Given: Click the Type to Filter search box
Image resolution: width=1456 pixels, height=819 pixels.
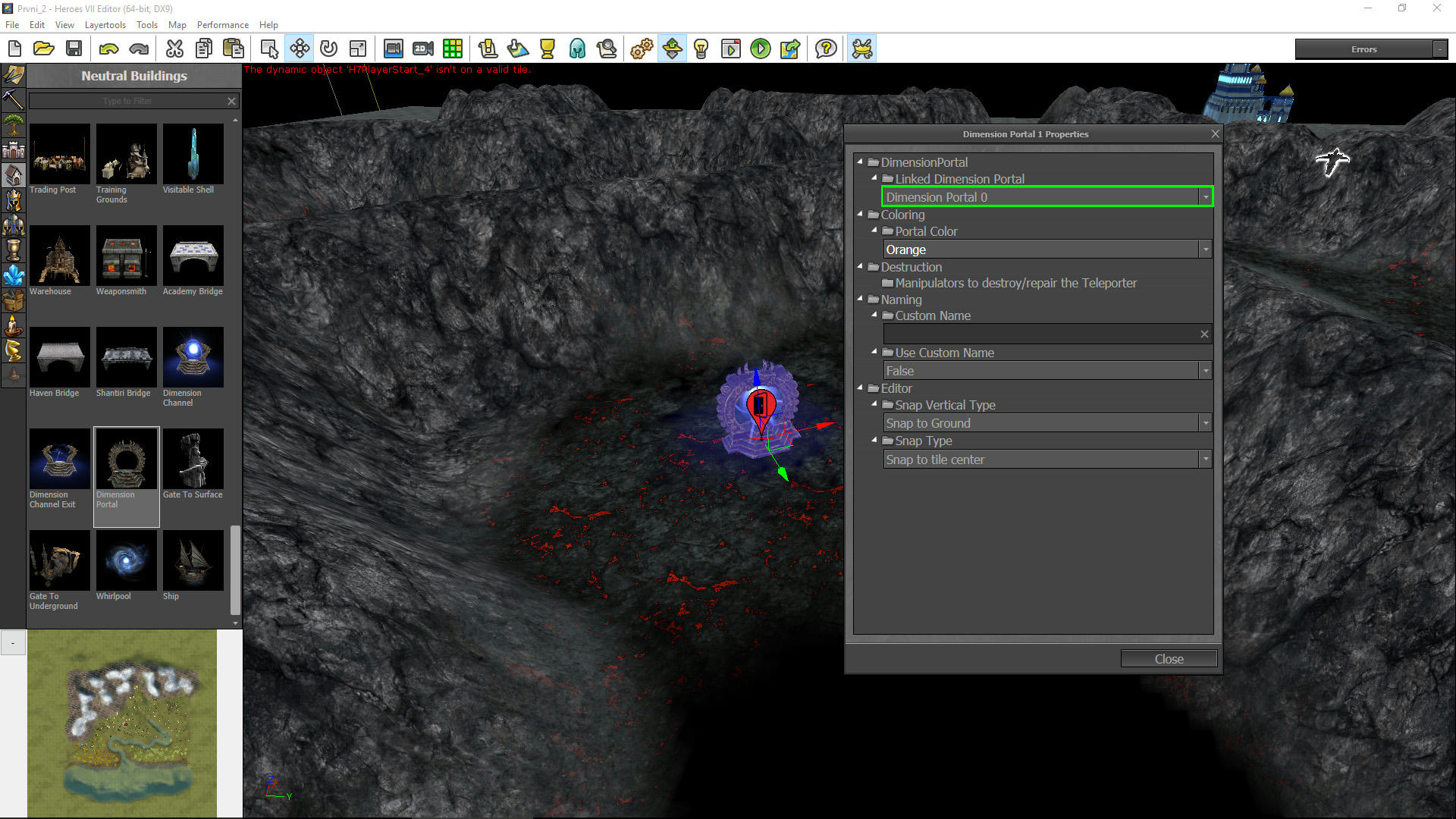Looking at the screenshot, I should [x=127, y=101].
